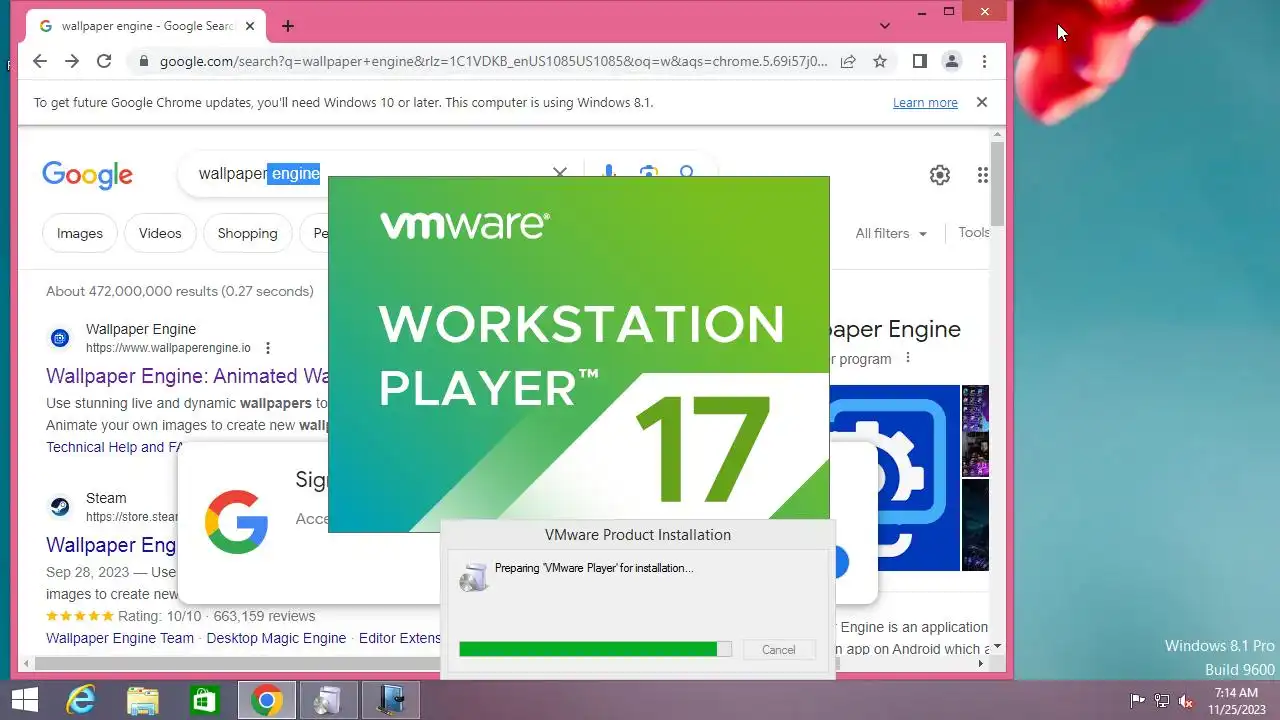Open more options for wallpaperengine.io result
This screenshot has height=720, width=1280.
pos(268,348)
